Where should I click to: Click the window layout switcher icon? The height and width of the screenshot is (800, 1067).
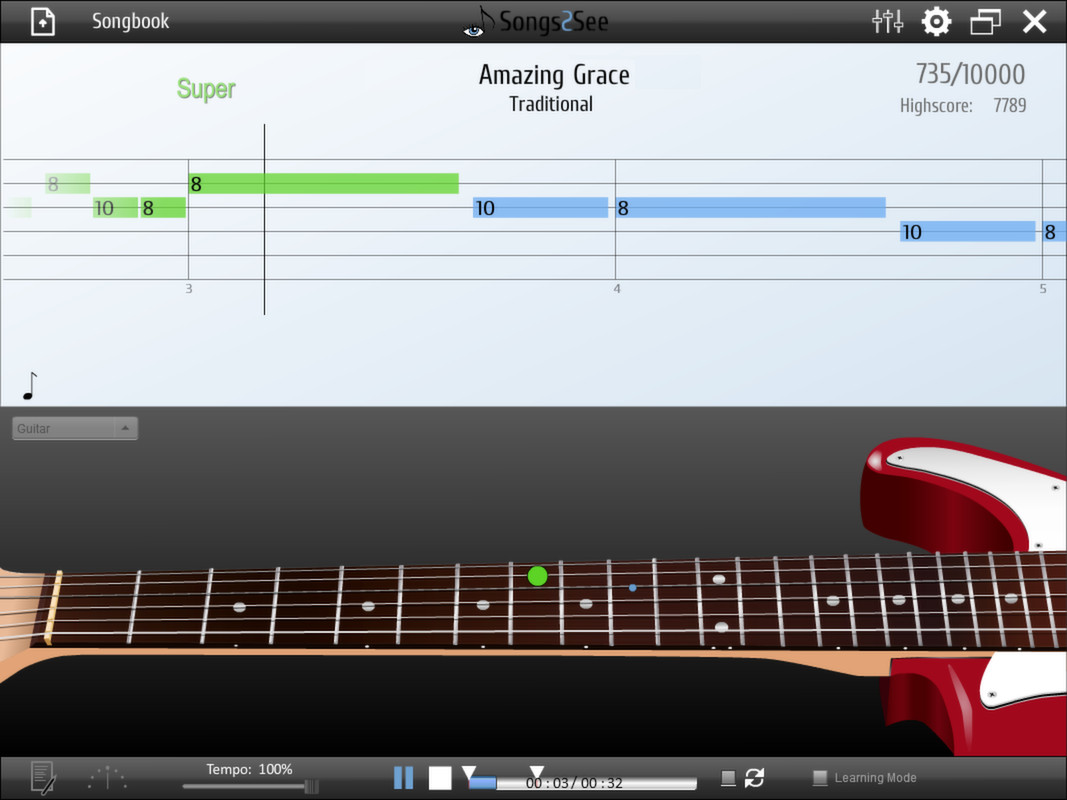tap(985, 20)
